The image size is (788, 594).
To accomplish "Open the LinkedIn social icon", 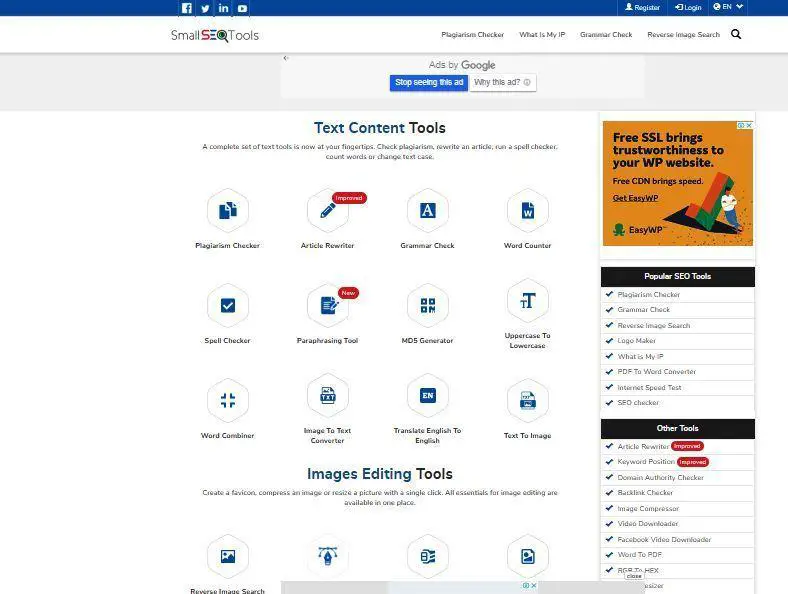I will pyautogui.click(x=224, y=8).
